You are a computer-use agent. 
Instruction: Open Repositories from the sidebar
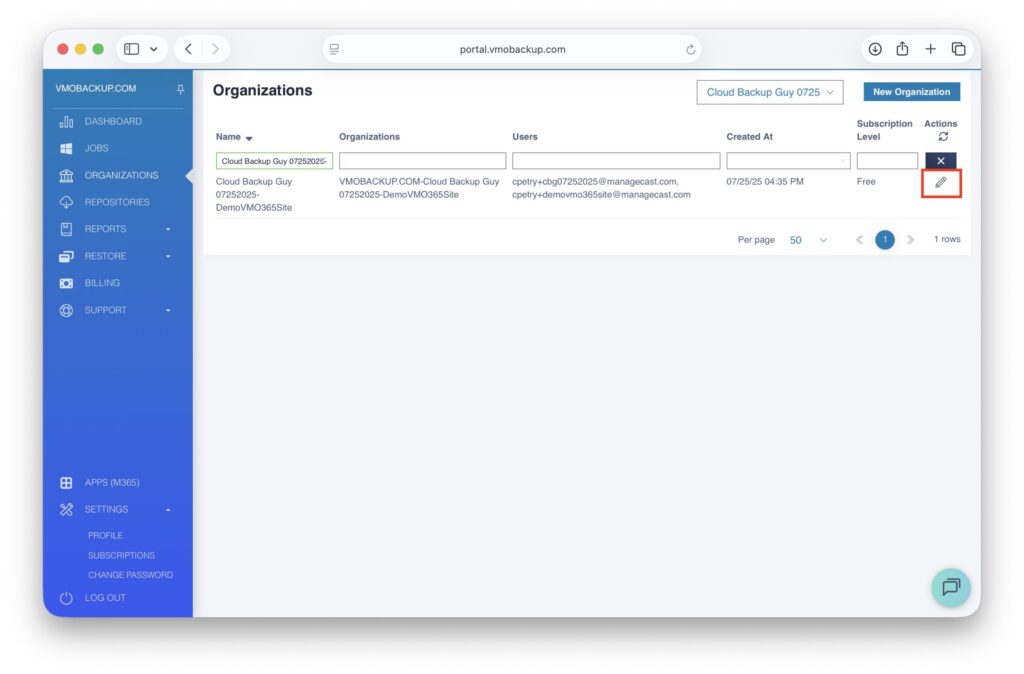[x=116, y=202]
